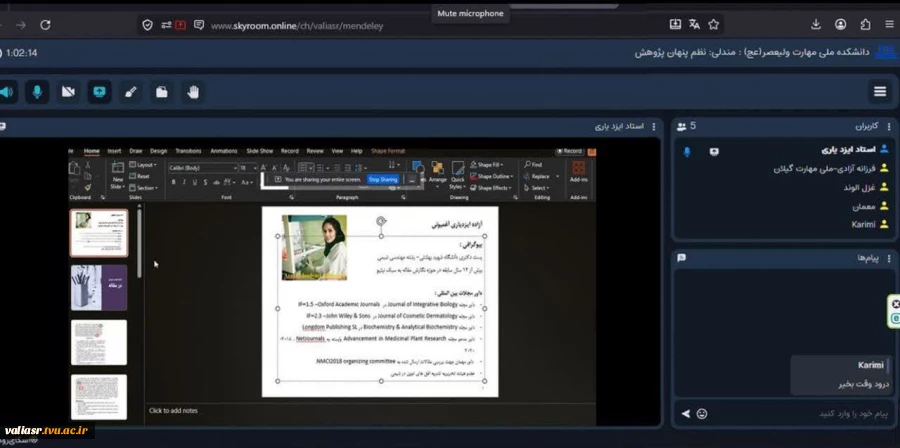The width and height of the screenshot is (900, 448).
Task: Open site permissions icon in address bar
Action: [166, 25]
